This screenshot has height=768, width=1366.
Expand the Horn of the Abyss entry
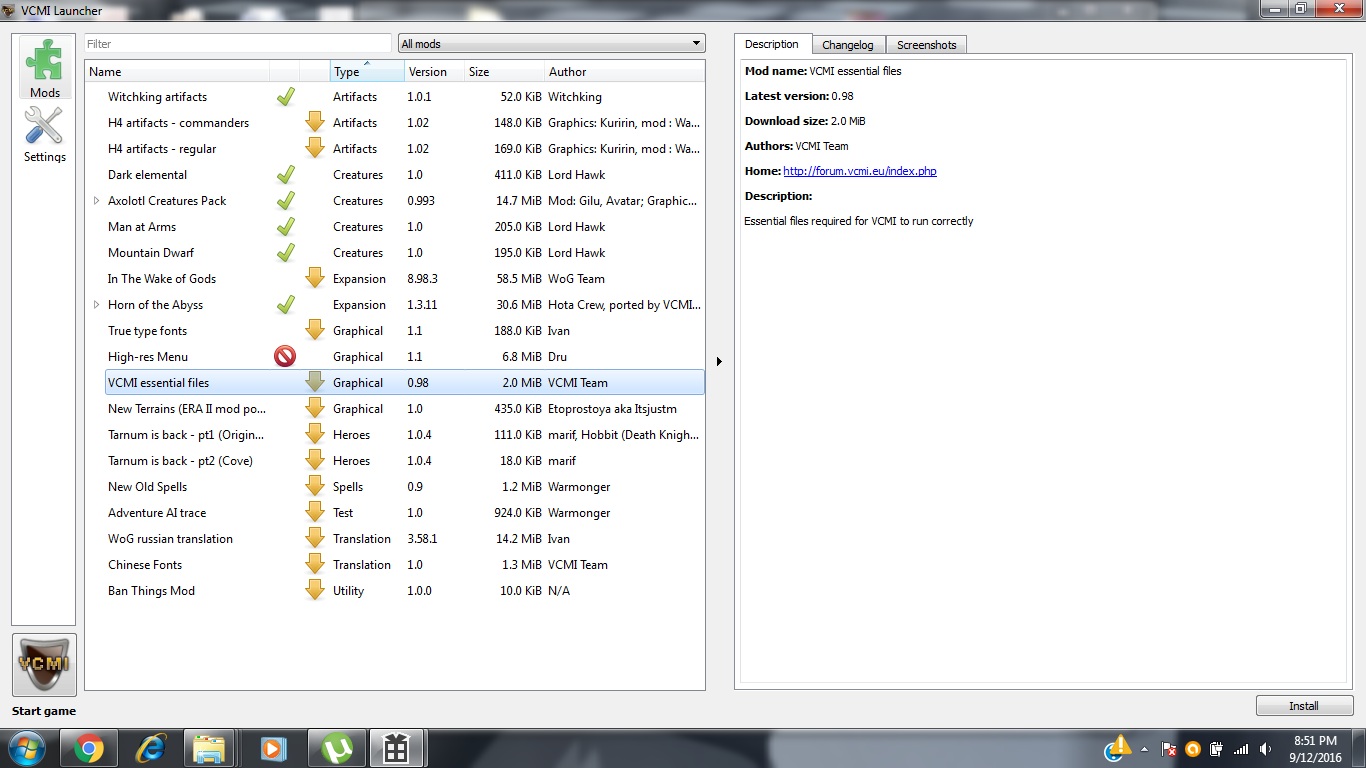pos(97,305)
